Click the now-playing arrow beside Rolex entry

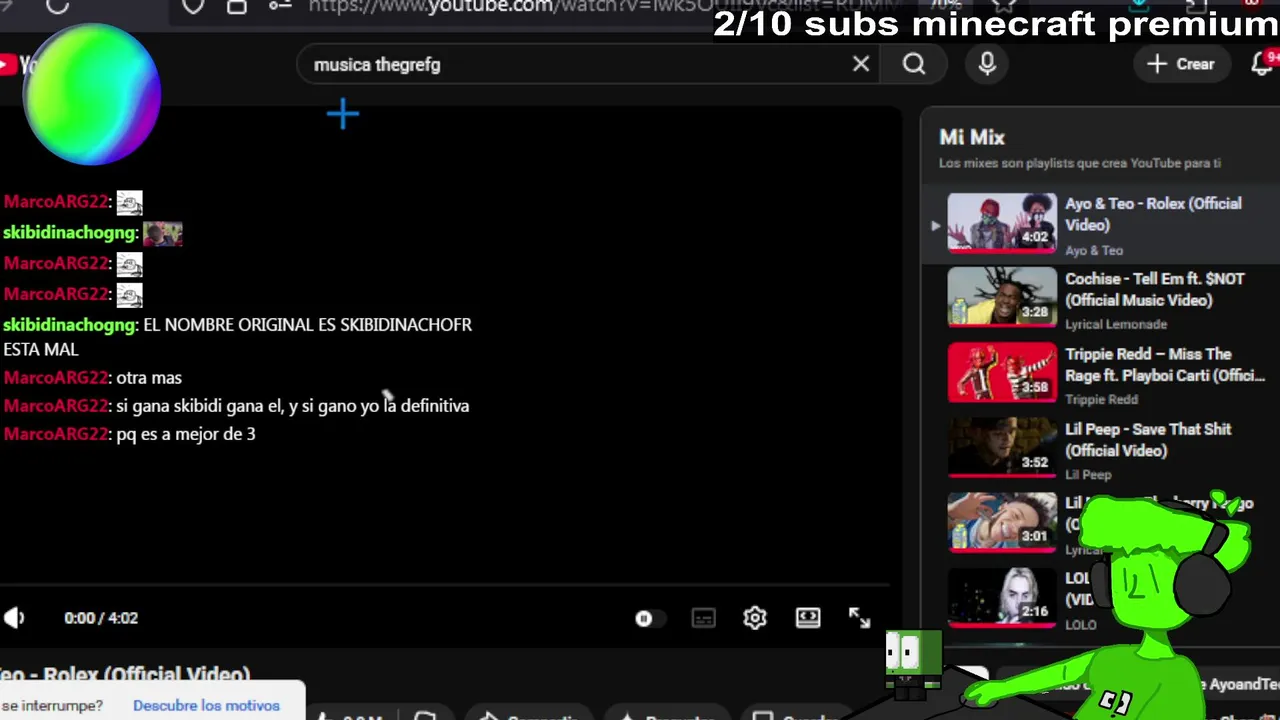(935, 225)
